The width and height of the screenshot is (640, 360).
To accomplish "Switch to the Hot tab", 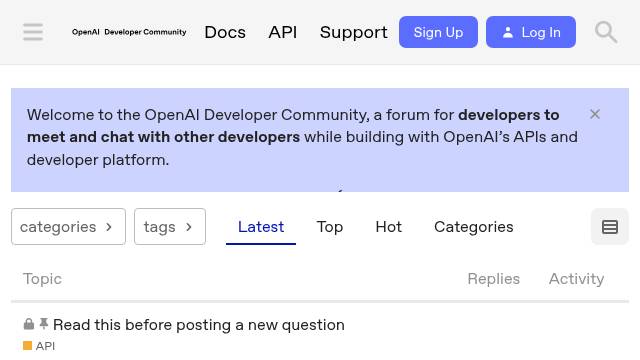I will coord(389,227).
